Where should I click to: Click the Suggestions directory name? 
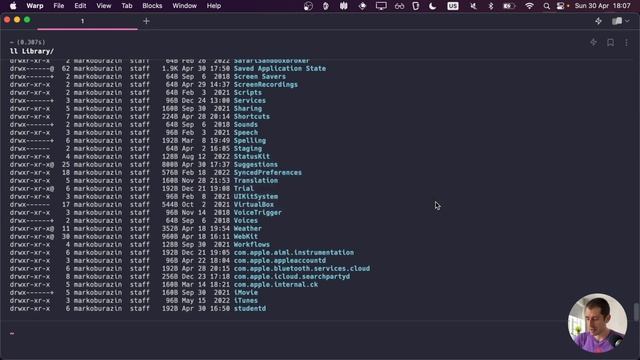point(256,164)
